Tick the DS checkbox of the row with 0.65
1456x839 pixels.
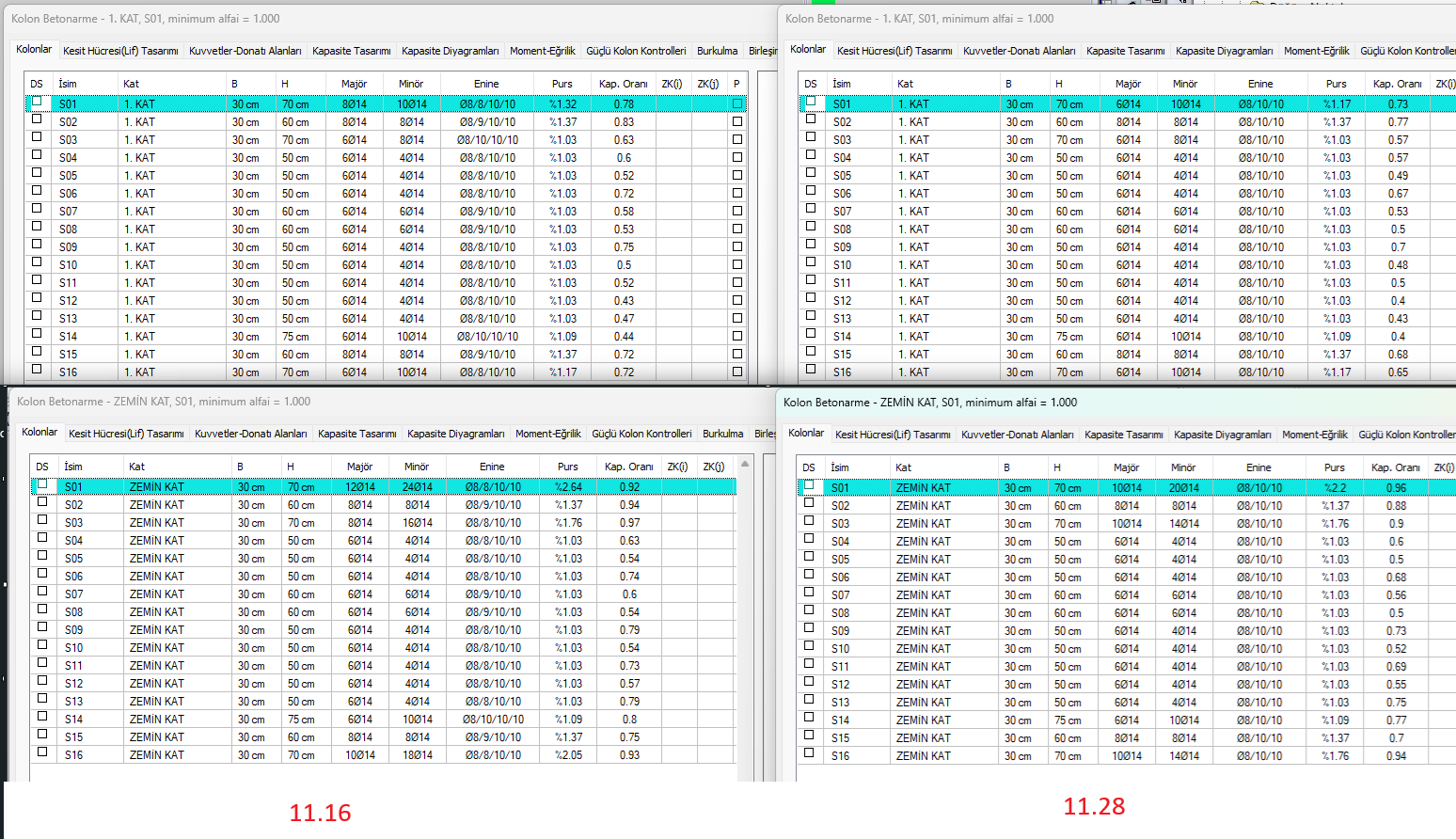coord(811,370)
